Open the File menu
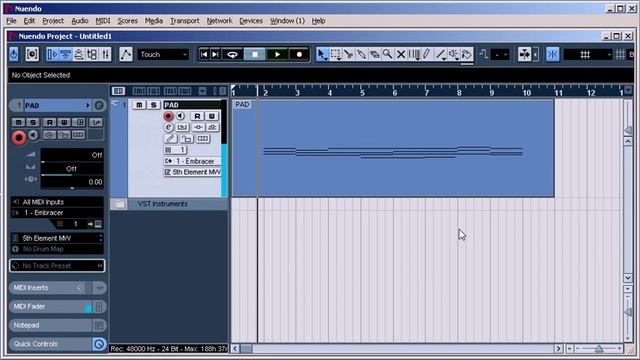This screenshot has height=360, width=640. [x=11, y=21]
